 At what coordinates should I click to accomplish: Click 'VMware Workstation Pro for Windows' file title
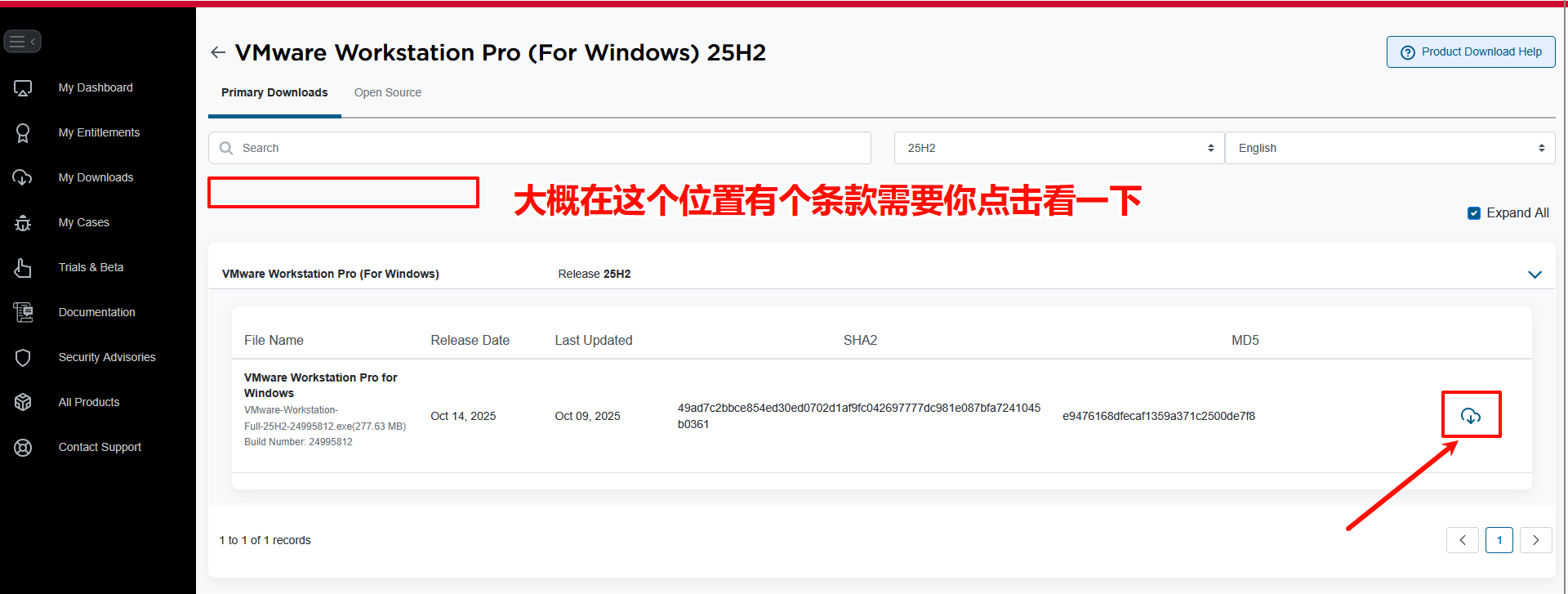321,385
